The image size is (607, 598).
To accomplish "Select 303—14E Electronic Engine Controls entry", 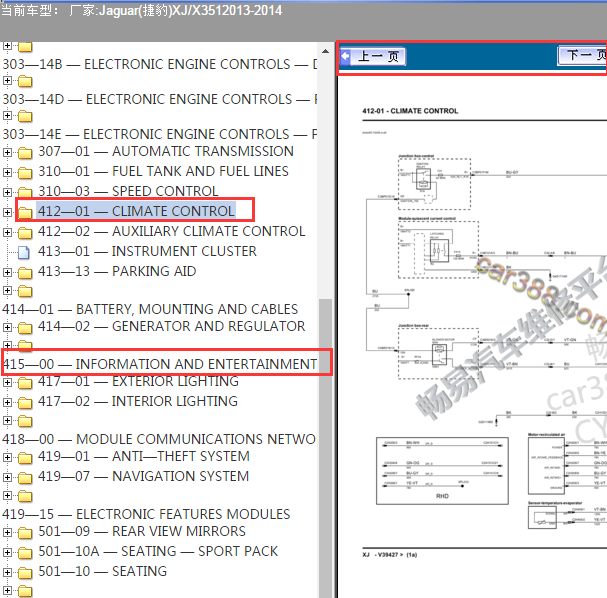I will [159, 134].
